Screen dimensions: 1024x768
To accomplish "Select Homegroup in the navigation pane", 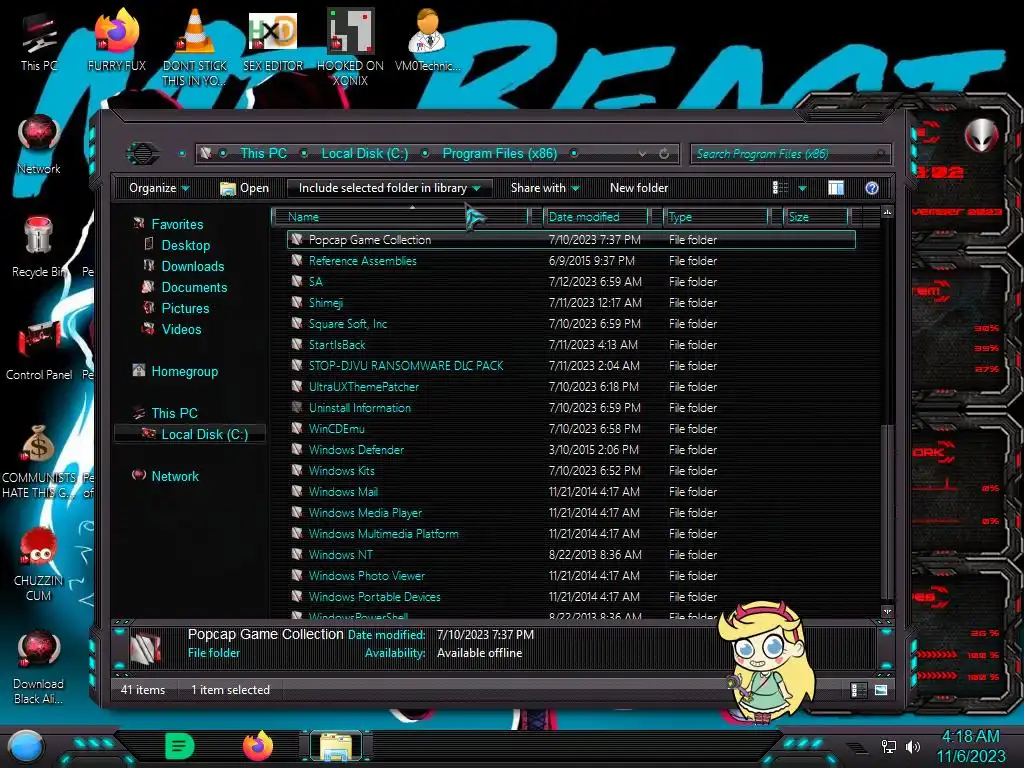I will pyautogui.click(x=184, y=371).
